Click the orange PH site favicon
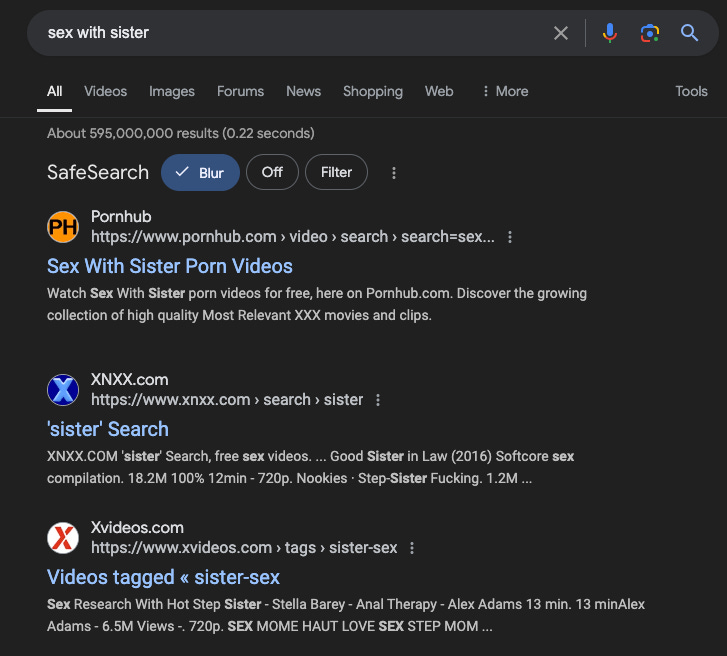This screenshot has height=656, width=727. coord(63,227)
